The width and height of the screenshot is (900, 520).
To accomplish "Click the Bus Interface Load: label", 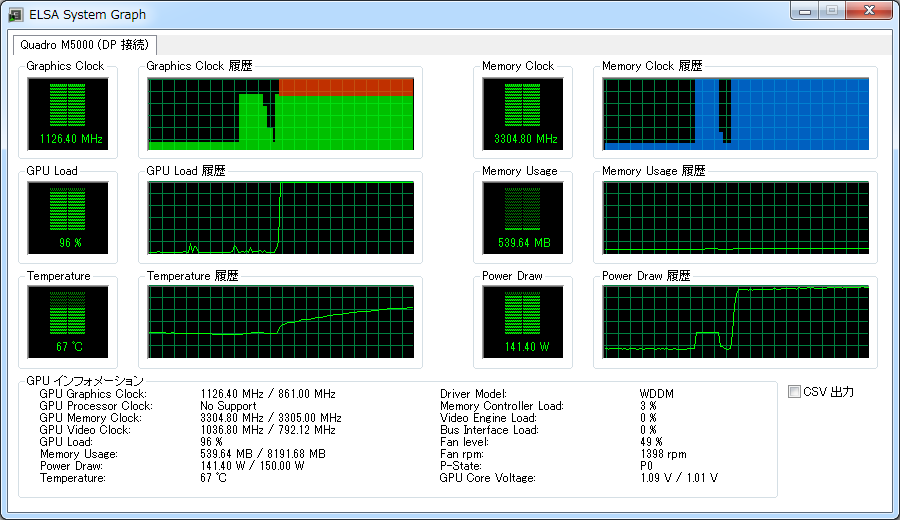I will tap(489, 430).
